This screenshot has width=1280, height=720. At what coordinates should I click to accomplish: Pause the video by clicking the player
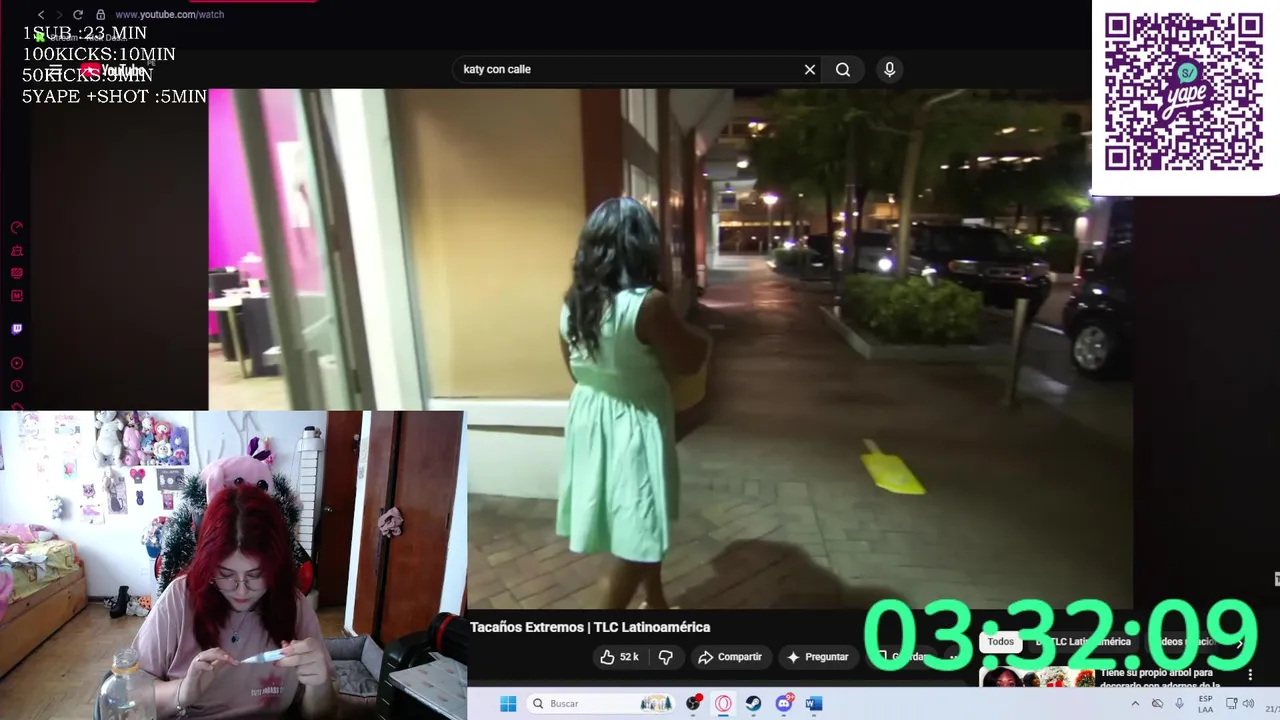tap(670, 348)
